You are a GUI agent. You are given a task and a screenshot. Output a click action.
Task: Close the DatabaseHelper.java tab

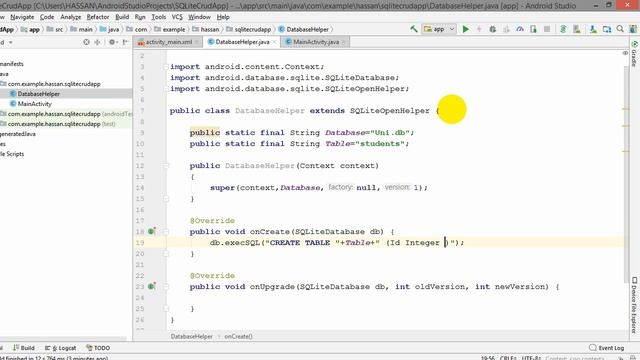pos(274,42)
